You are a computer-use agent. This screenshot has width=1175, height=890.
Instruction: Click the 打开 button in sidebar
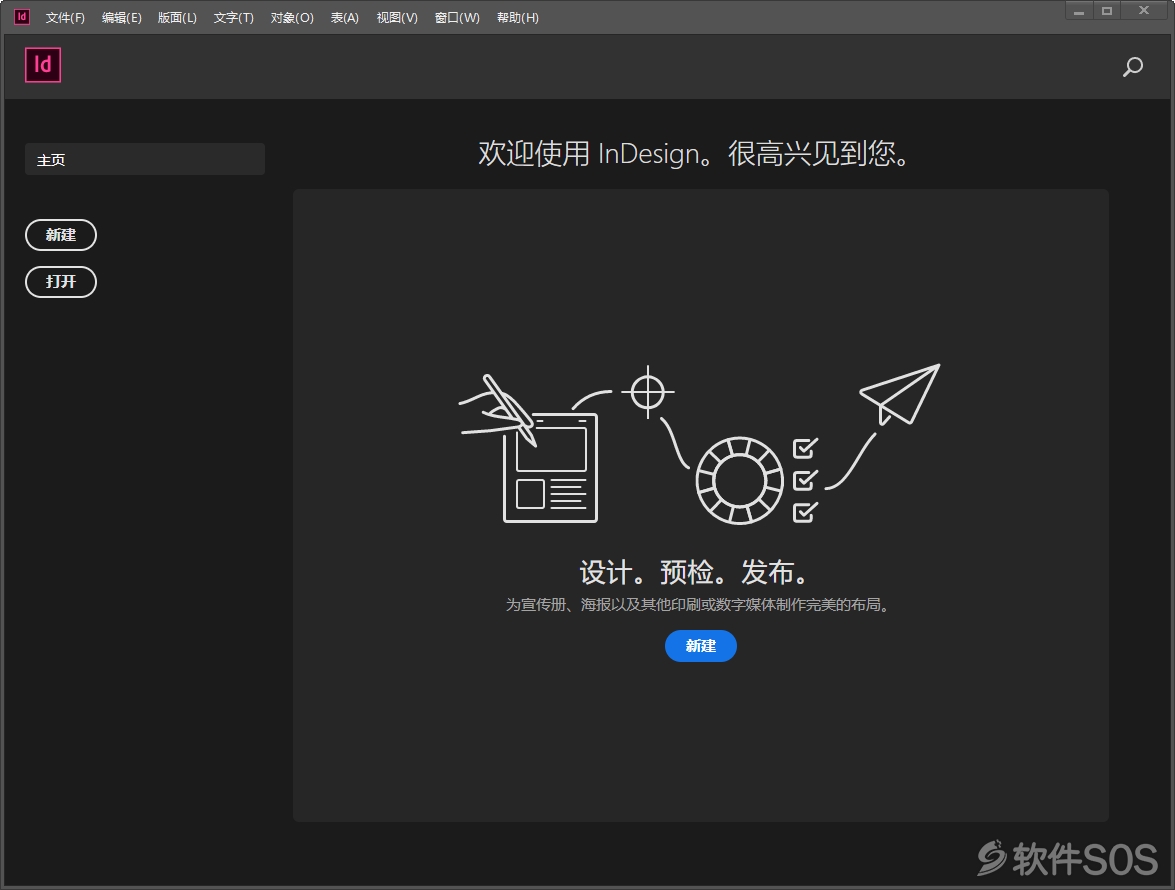(x=61, y=282)
